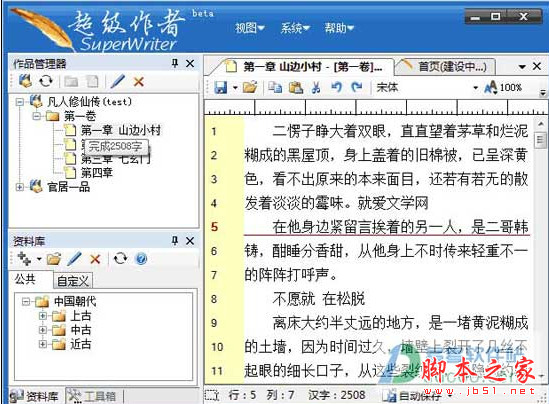This screenshot has width=549, height=404.
Task: Open the save button dropdown arrow
Action: point(235,88)
